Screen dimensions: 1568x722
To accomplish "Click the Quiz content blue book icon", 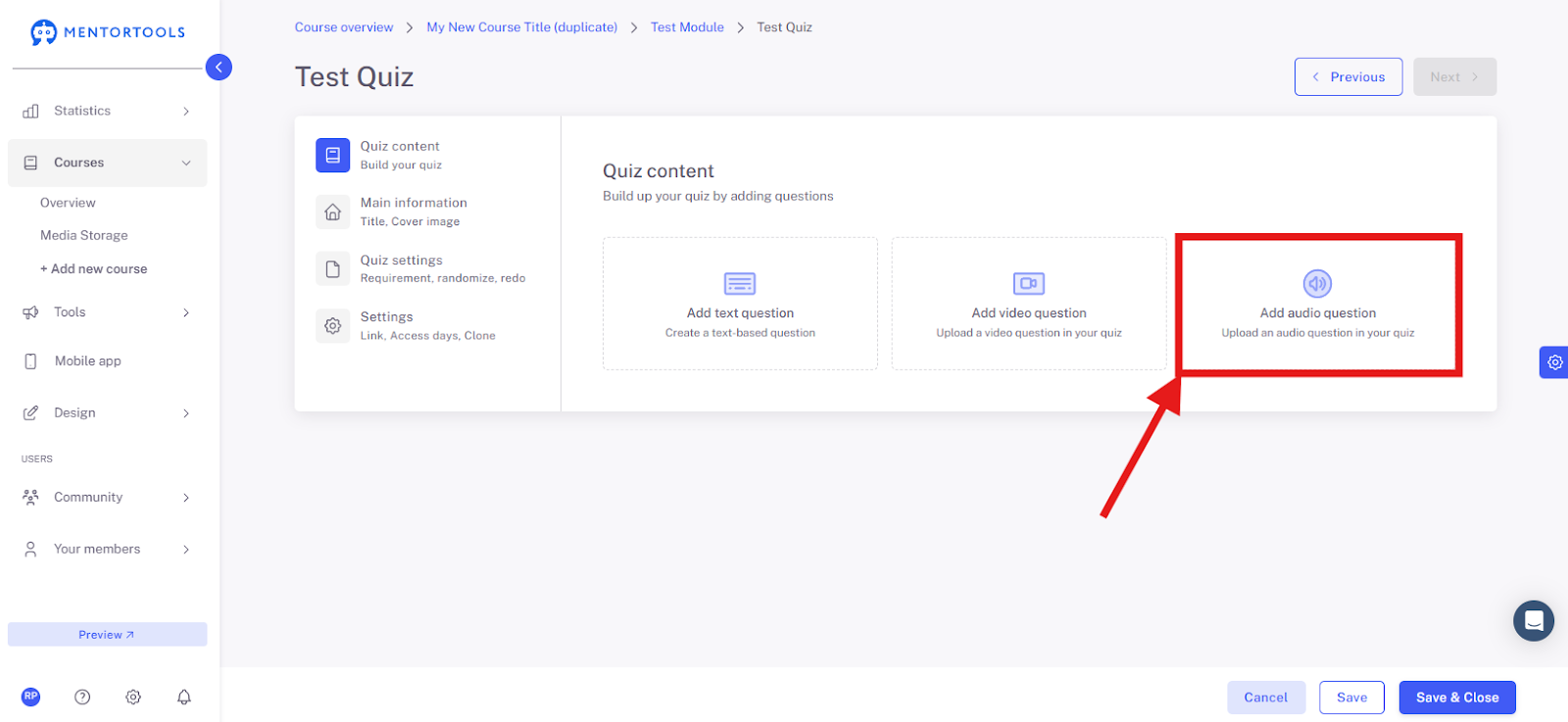I will (x=333, y=155).
